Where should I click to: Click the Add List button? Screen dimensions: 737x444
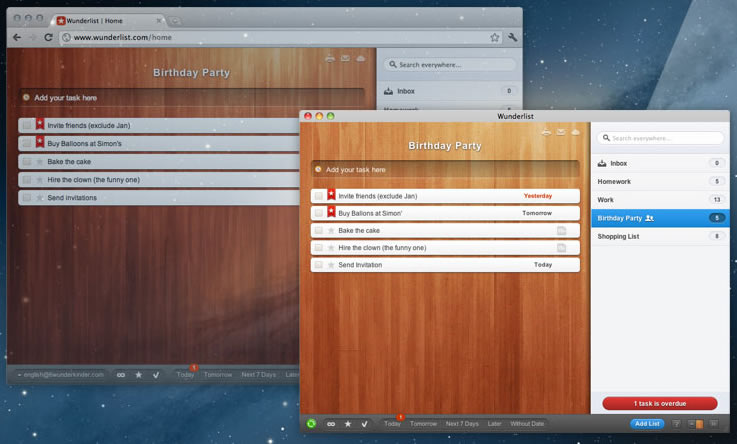point(647,424)
